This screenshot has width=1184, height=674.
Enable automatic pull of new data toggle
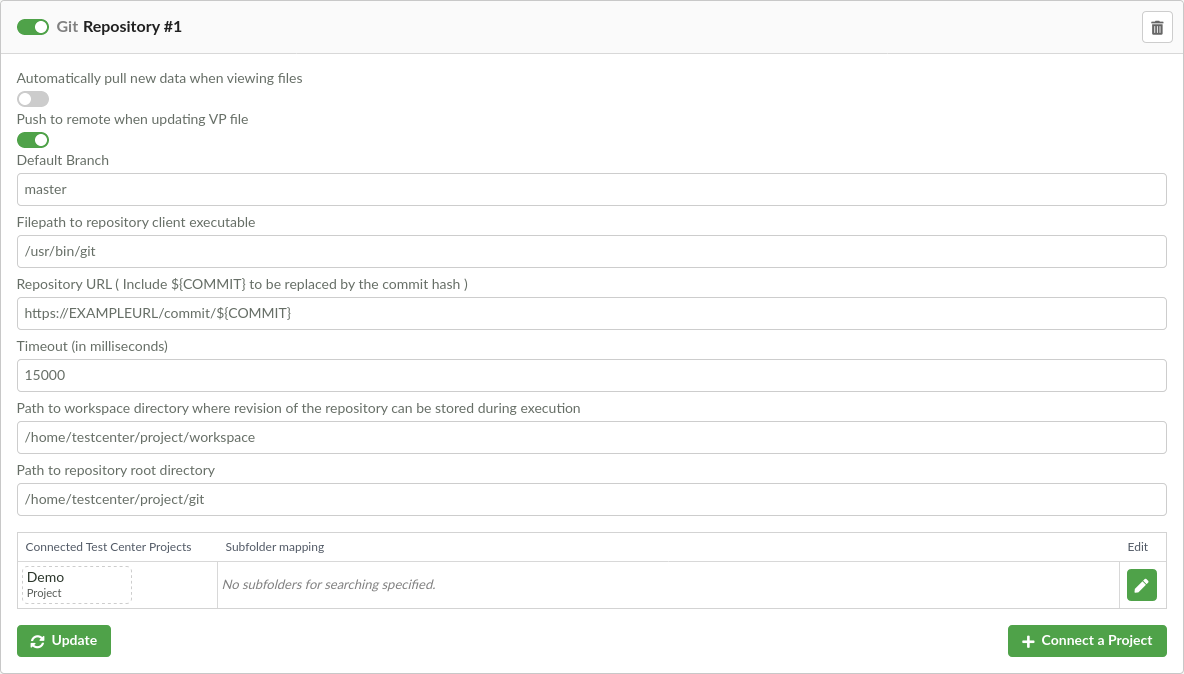(x=33, y=99)
